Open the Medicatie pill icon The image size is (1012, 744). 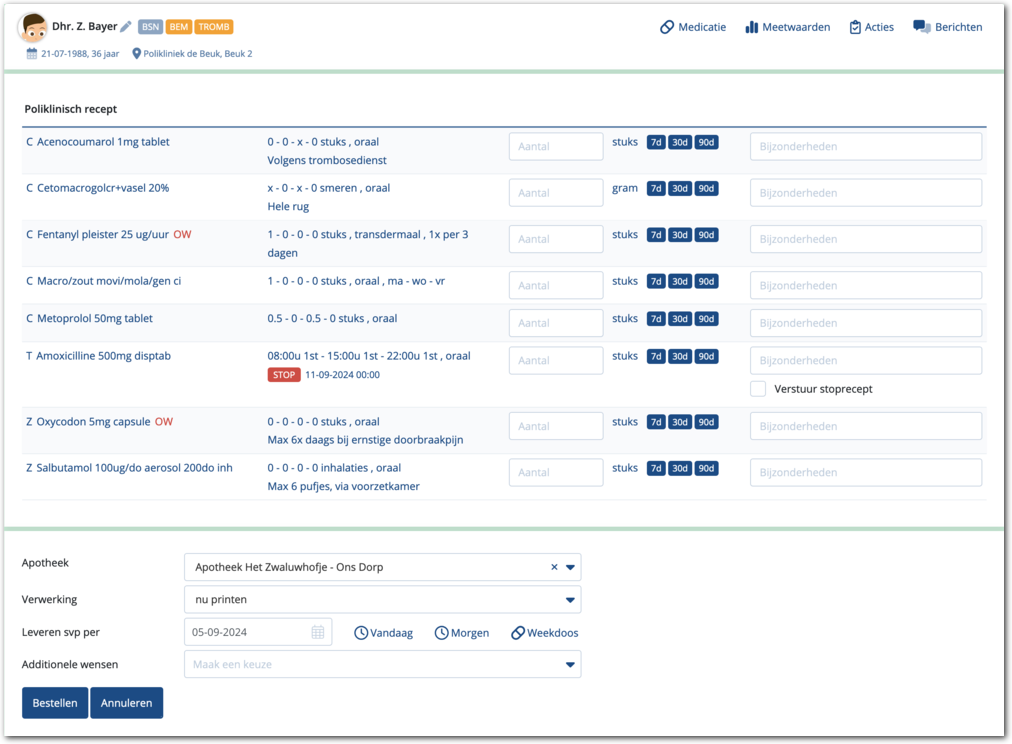tap(667, 27)
